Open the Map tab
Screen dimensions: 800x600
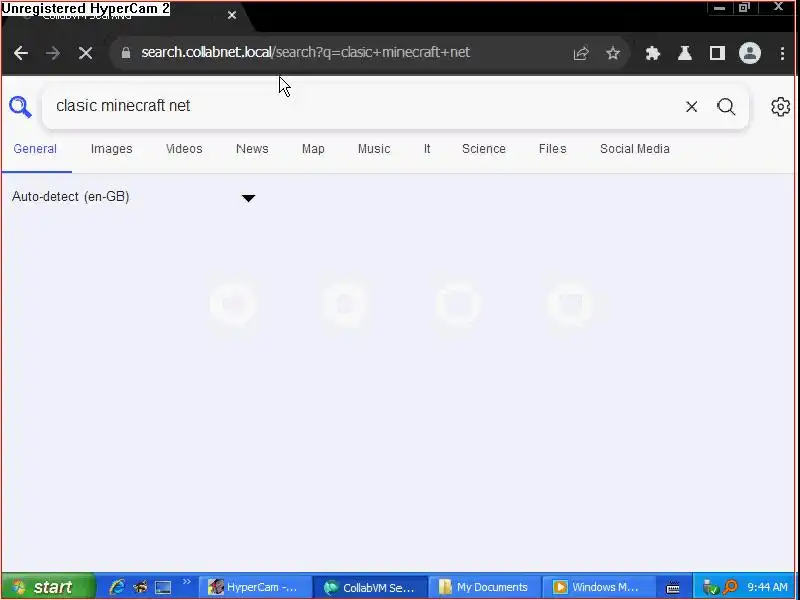(313, 149)
